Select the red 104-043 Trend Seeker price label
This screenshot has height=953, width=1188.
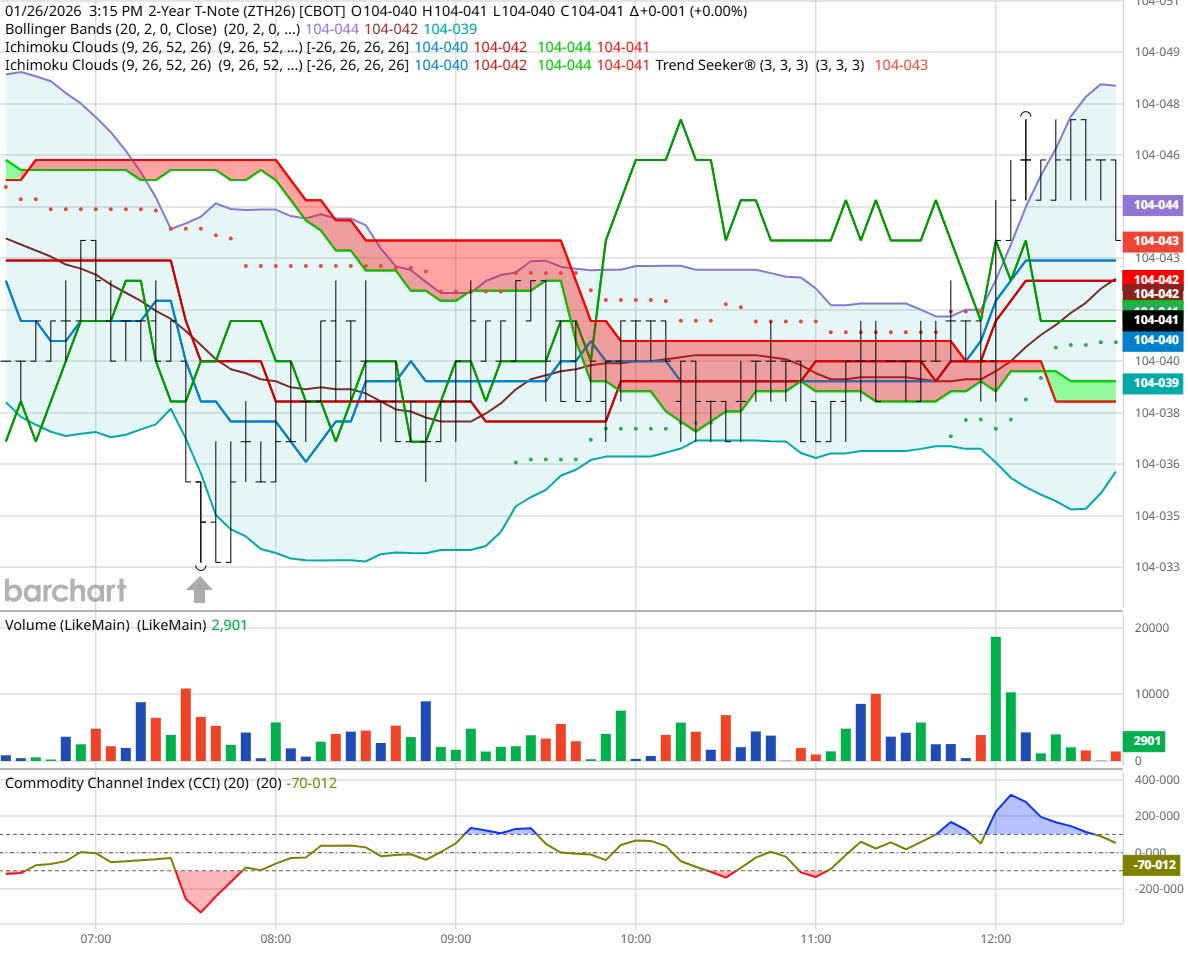pyautogui.click(x=1152, y=242)
